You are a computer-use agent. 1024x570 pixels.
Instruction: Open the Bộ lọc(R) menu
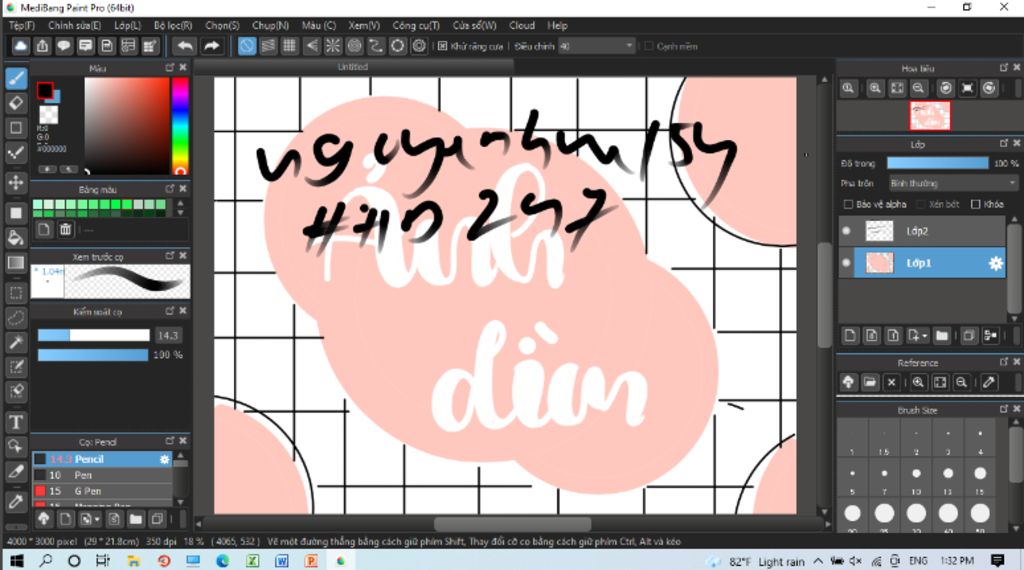pyautogui.click(x=173, y=25)
